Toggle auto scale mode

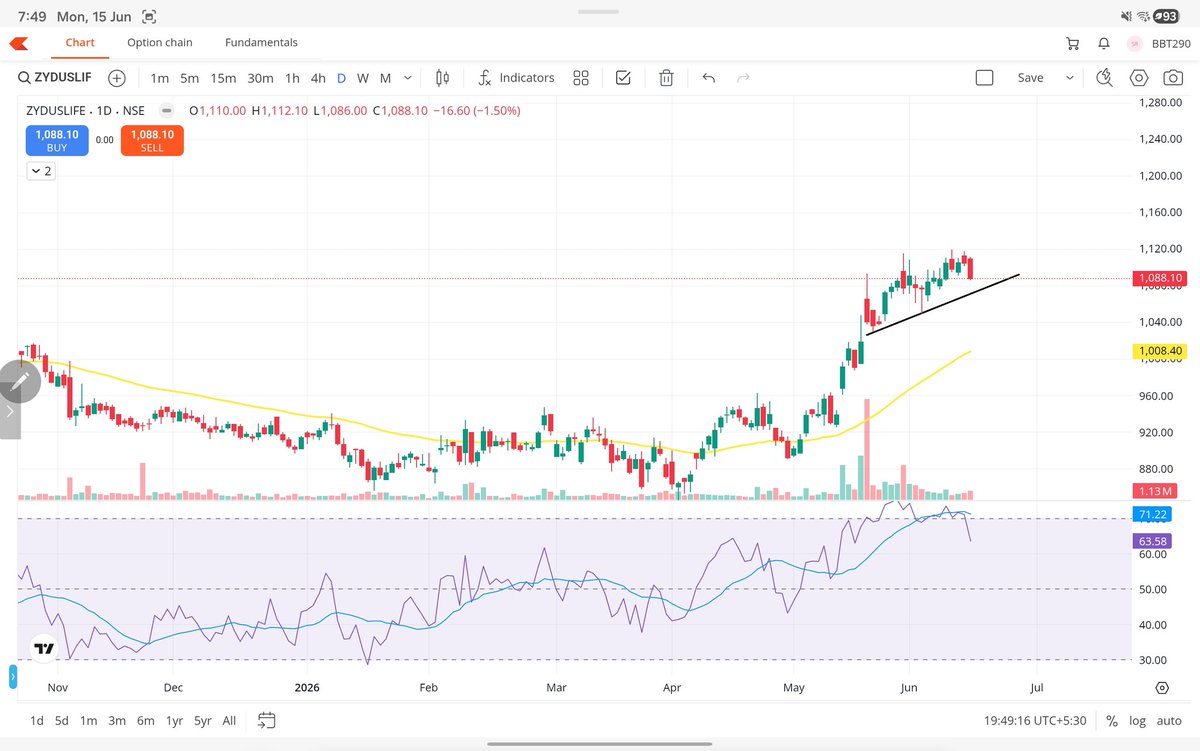(1169, 721)
